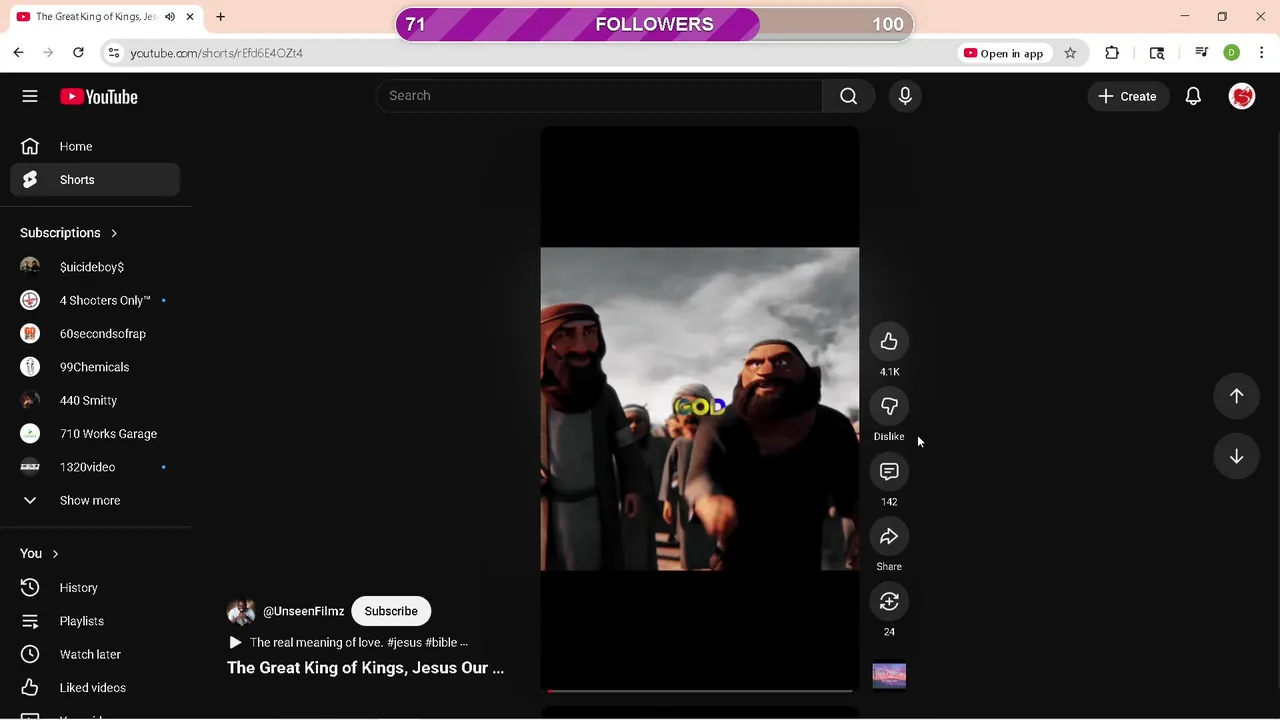Viewport: 1280px width, 720px height.
Task: Open the 1320video channel
Action: click(x=95, y=467)
